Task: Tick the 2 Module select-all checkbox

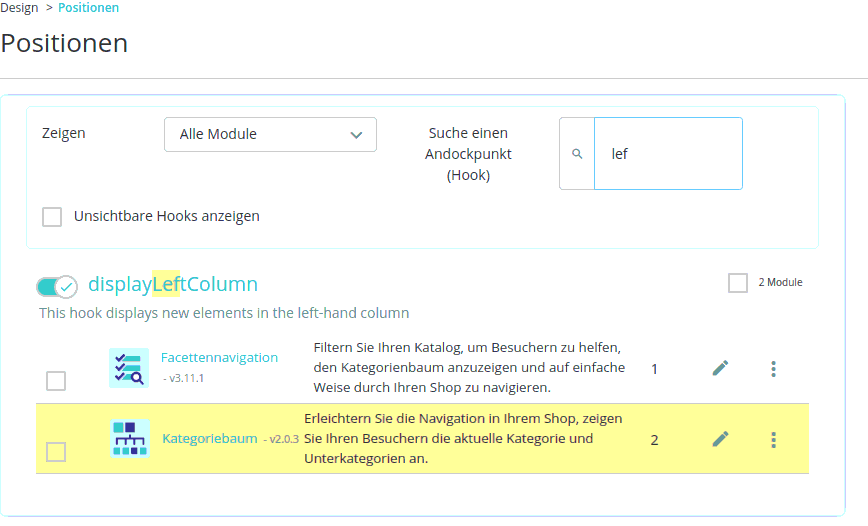Action: [x=737, y=282]
